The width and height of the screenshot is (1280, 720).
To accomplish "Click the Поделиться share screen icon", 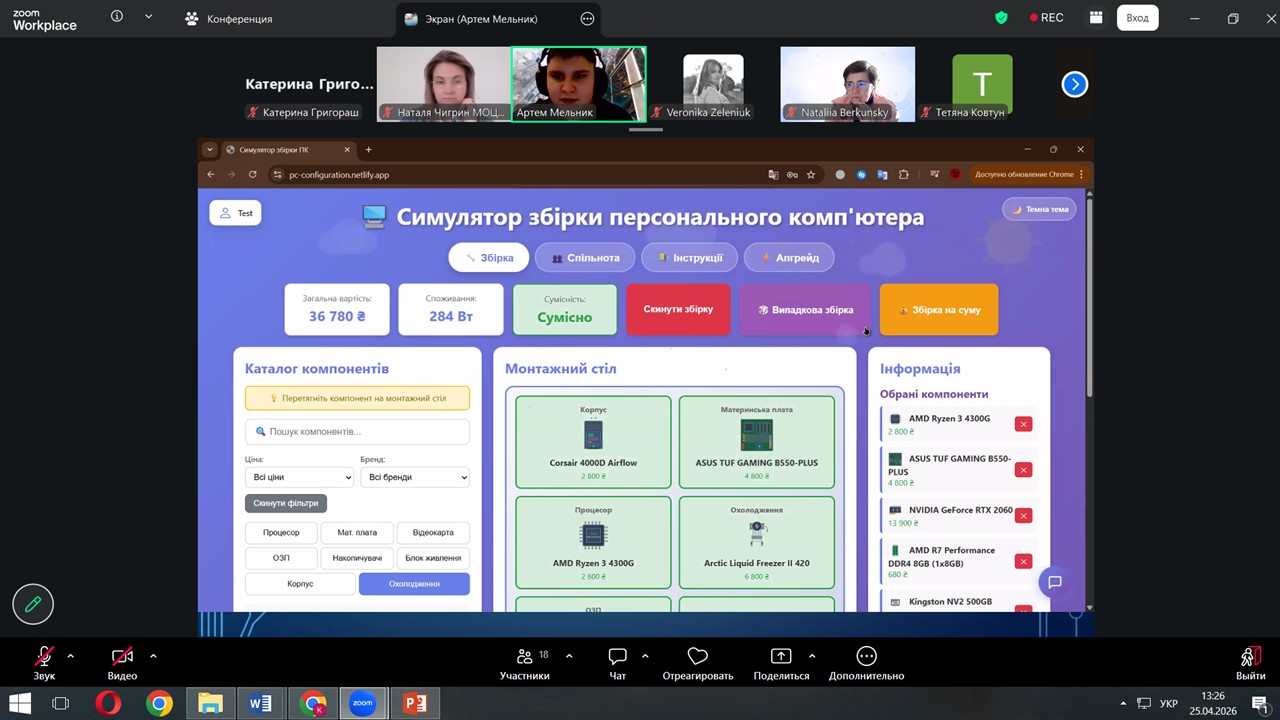I will (780, 657).
